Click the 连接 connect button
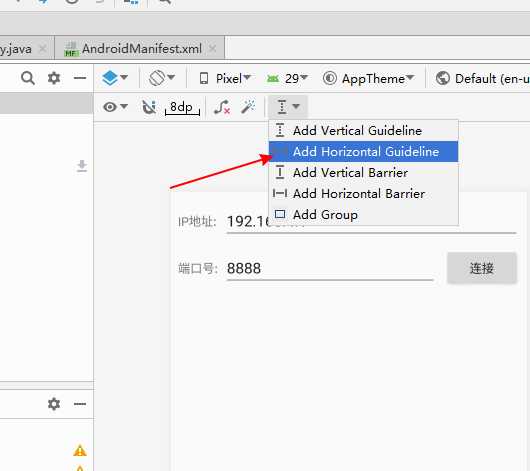 (482, 268)
